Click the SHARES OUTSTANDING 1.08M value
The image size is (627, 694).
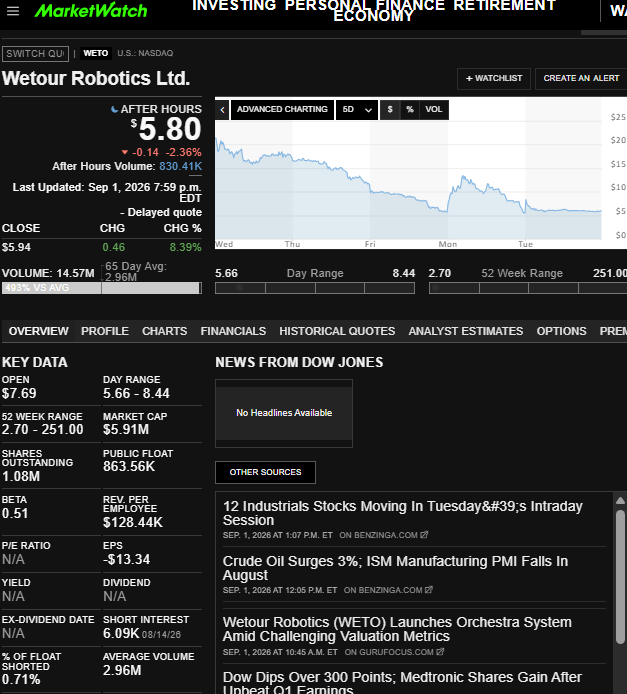pyautogui.click(x=21, y=476)
